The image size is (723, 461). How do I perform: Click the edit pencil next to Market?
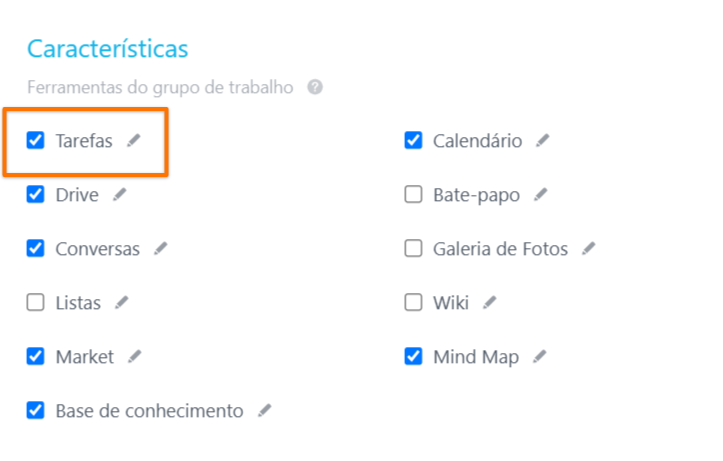pos(135,356)
